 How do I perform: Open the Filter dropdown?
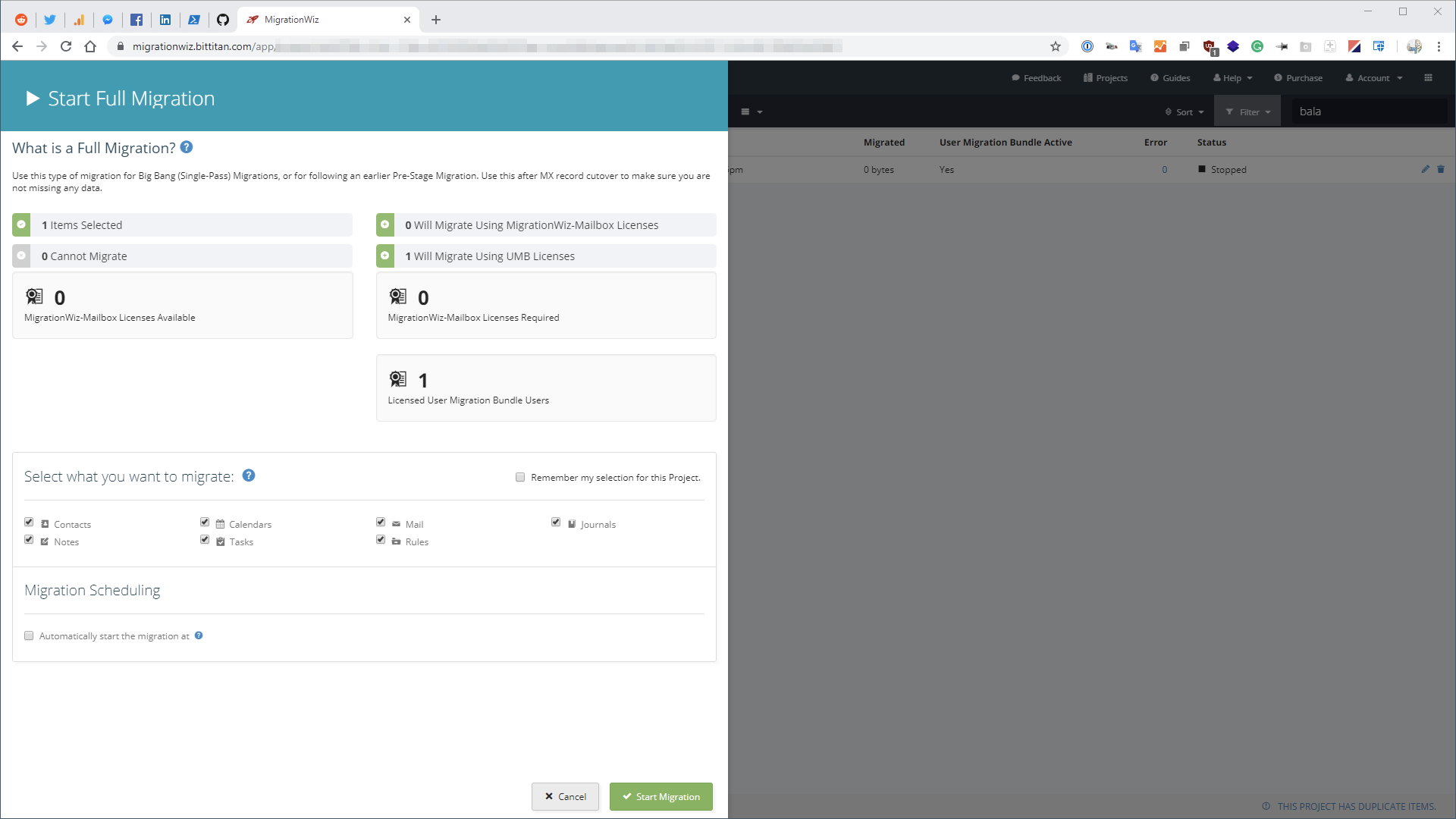pos(1247,111)
